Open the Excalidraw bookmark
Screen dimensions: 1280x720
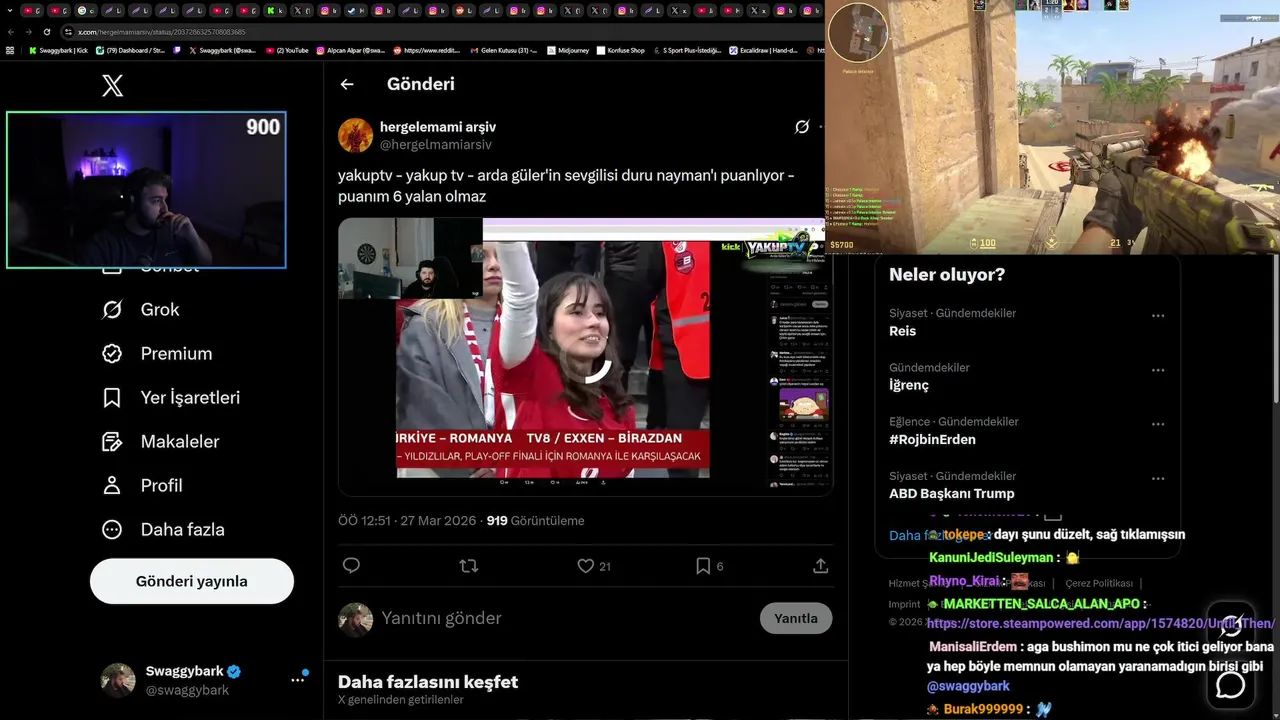point(764,50)
